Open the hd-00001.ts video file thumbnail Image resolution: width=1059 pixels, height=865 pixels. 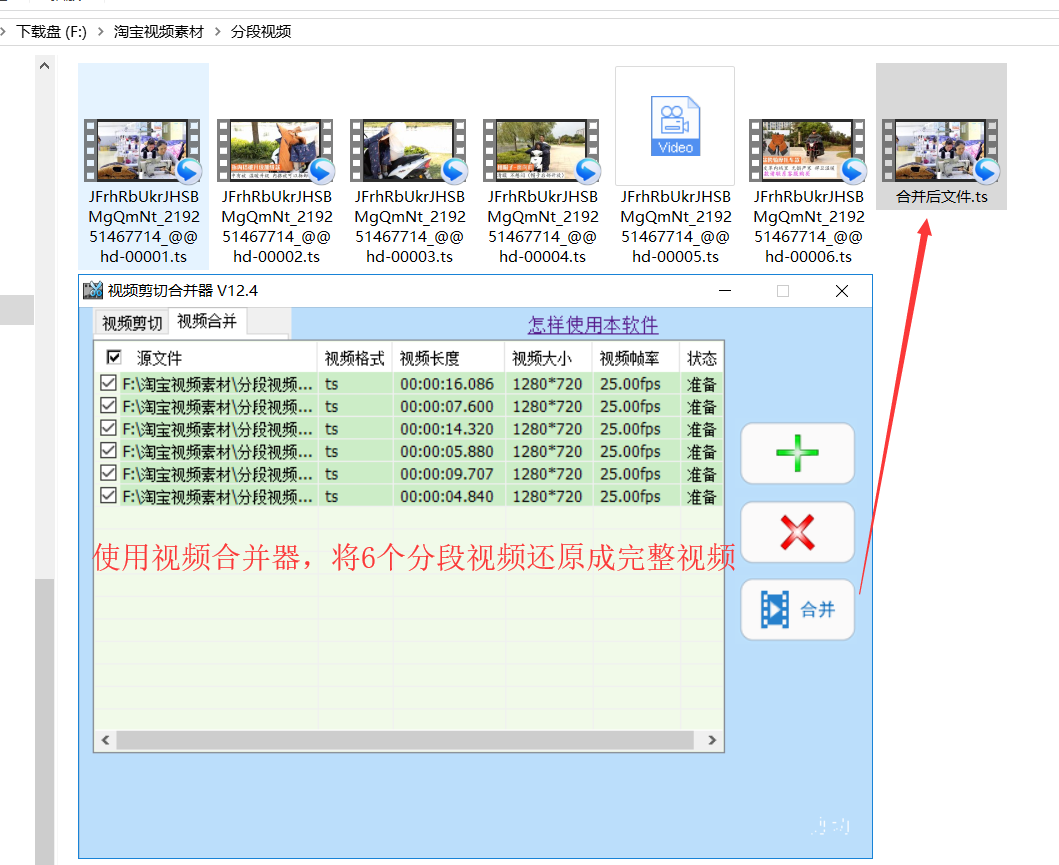143,152
